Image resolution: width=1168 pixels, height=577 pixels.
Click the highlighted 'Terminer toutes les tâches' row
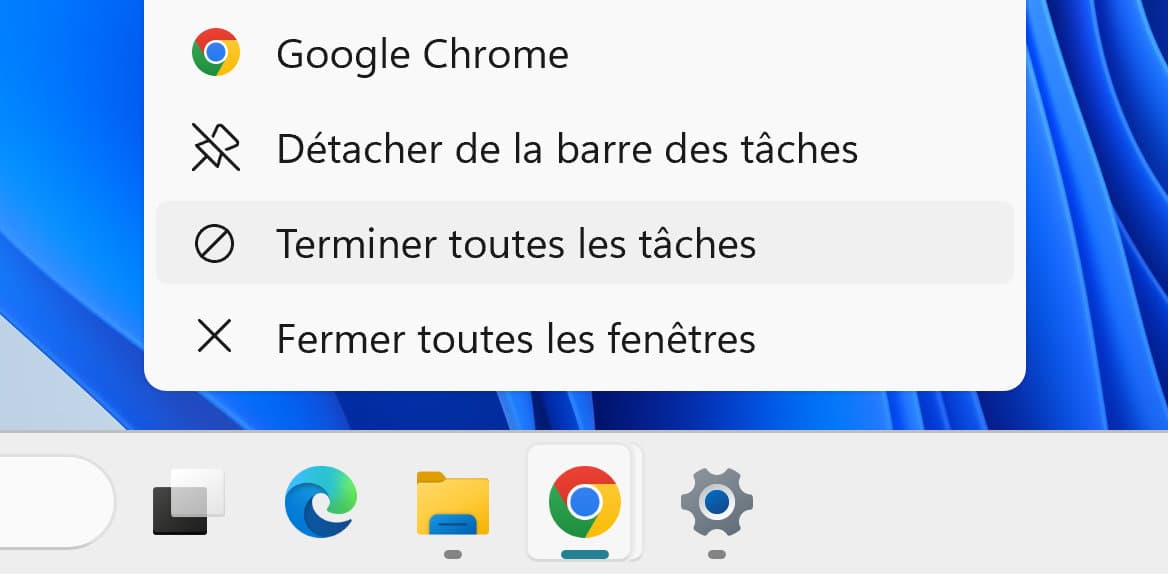pyautogui.click(x=585, y=242)
